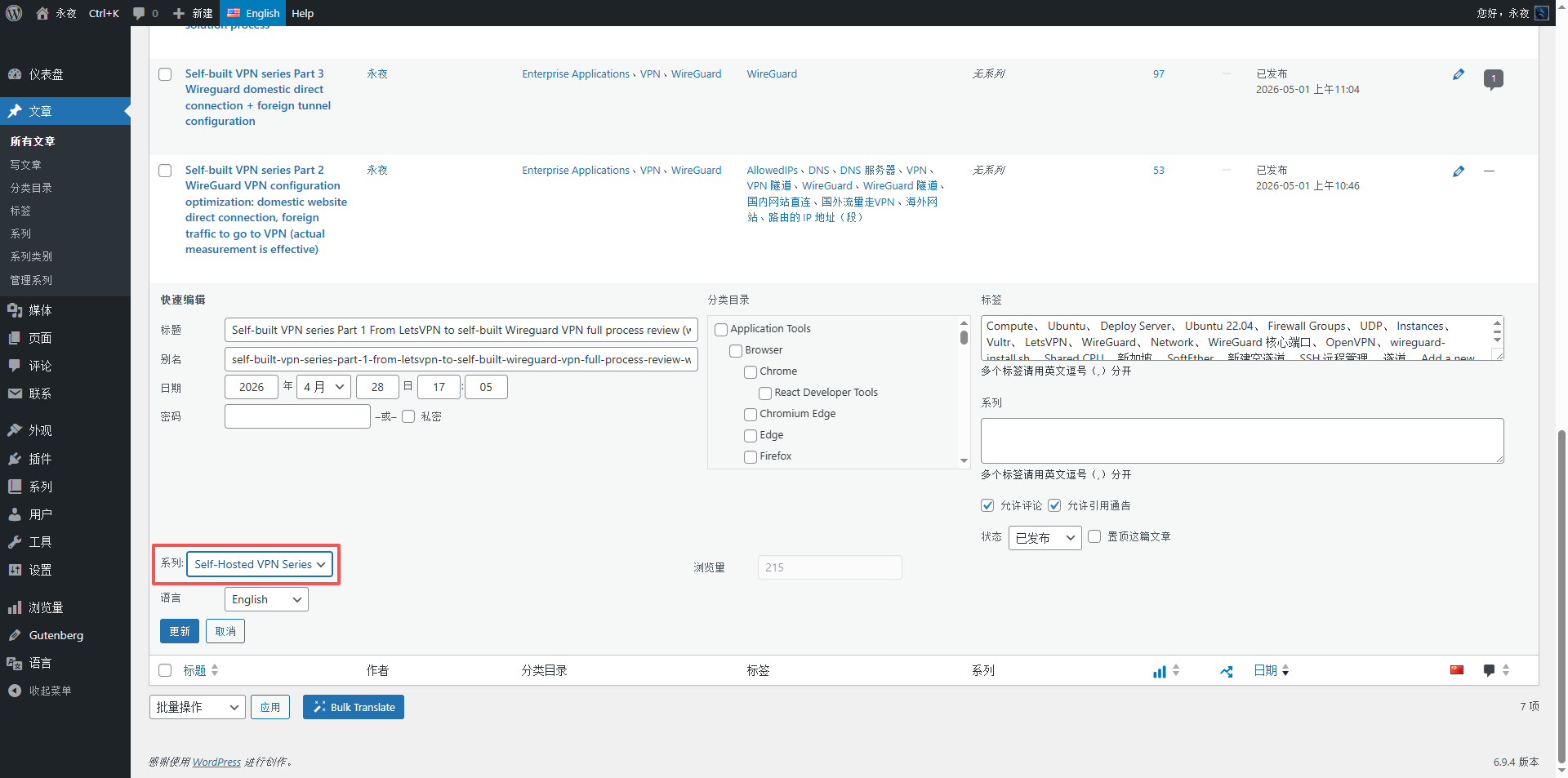Open Gutenberg menu
The image size is (1568, 778).
pyautogui.click(x=65, y=635)
